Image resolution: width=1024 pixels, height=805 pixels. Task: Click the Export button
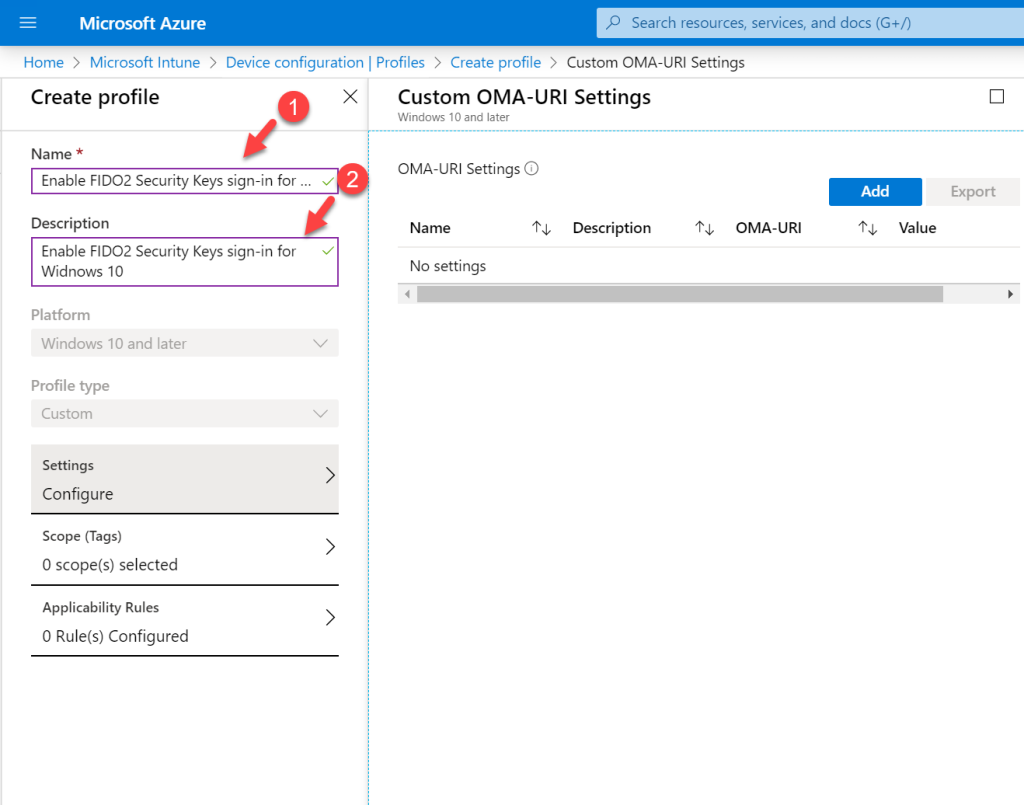pyautogui.click(x=972, y=191)
